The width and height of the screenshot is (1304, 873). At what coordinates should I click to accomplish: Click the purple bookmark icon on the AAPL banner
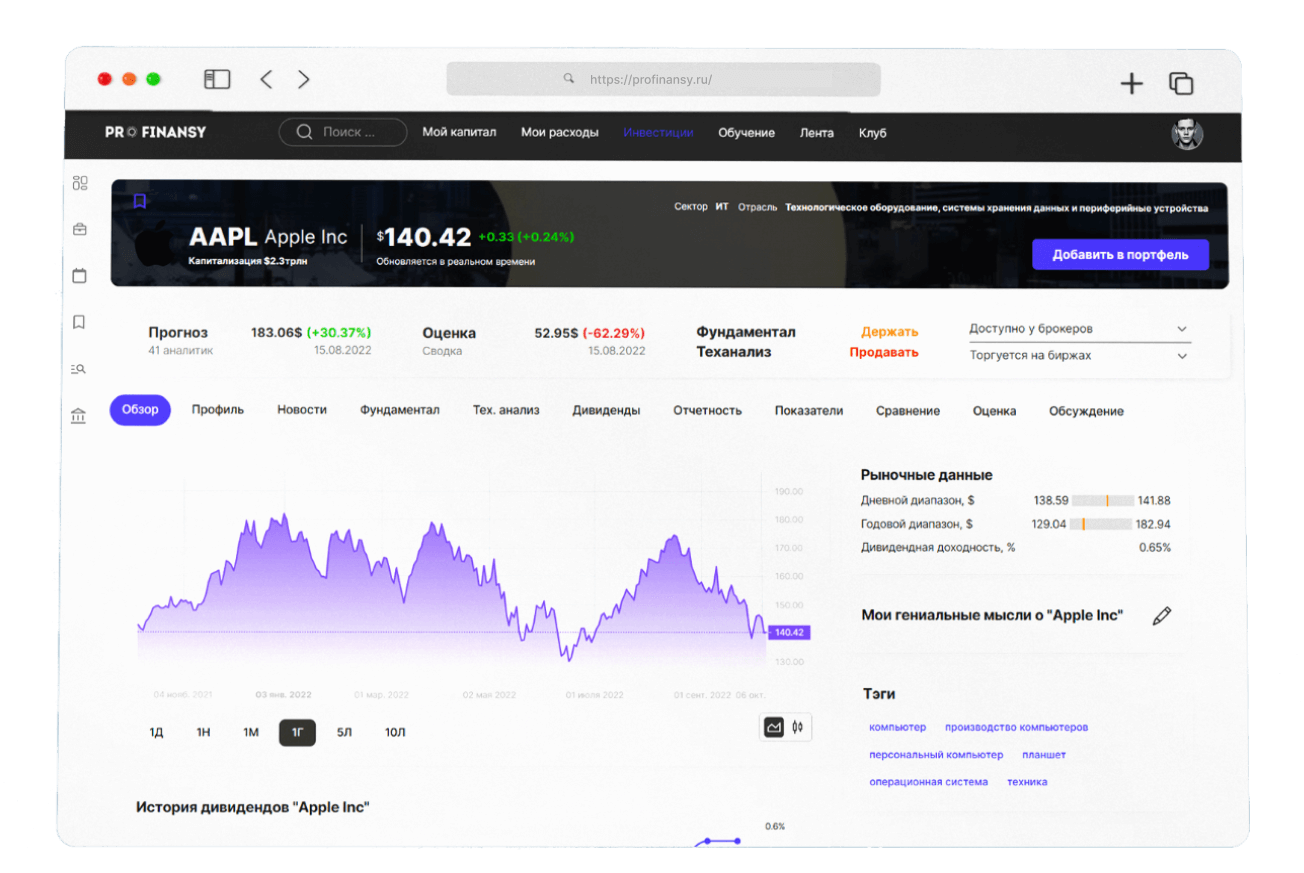[x=140, y=201]
